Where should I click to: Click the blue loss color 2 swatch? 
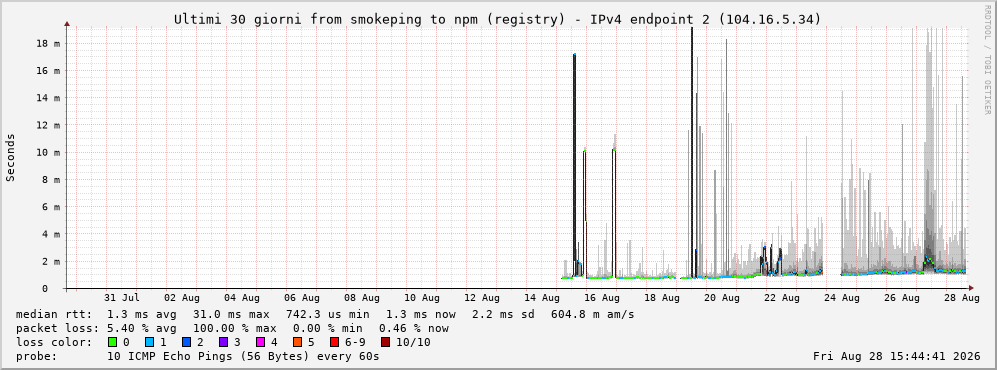click(x=187, y=342)
